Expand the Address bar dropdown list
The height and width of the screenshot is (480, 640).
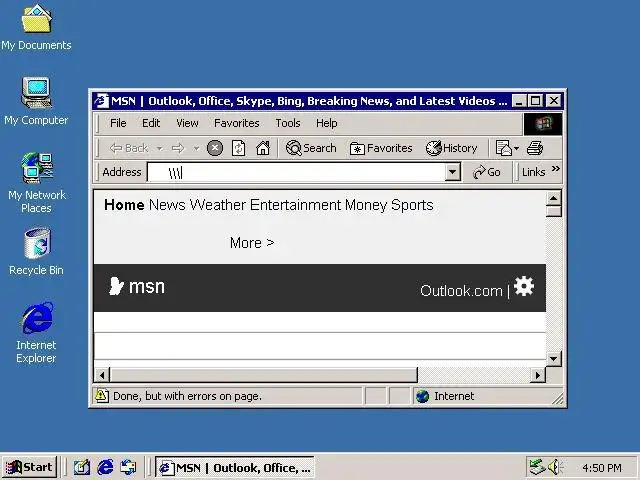click(452, 172)
